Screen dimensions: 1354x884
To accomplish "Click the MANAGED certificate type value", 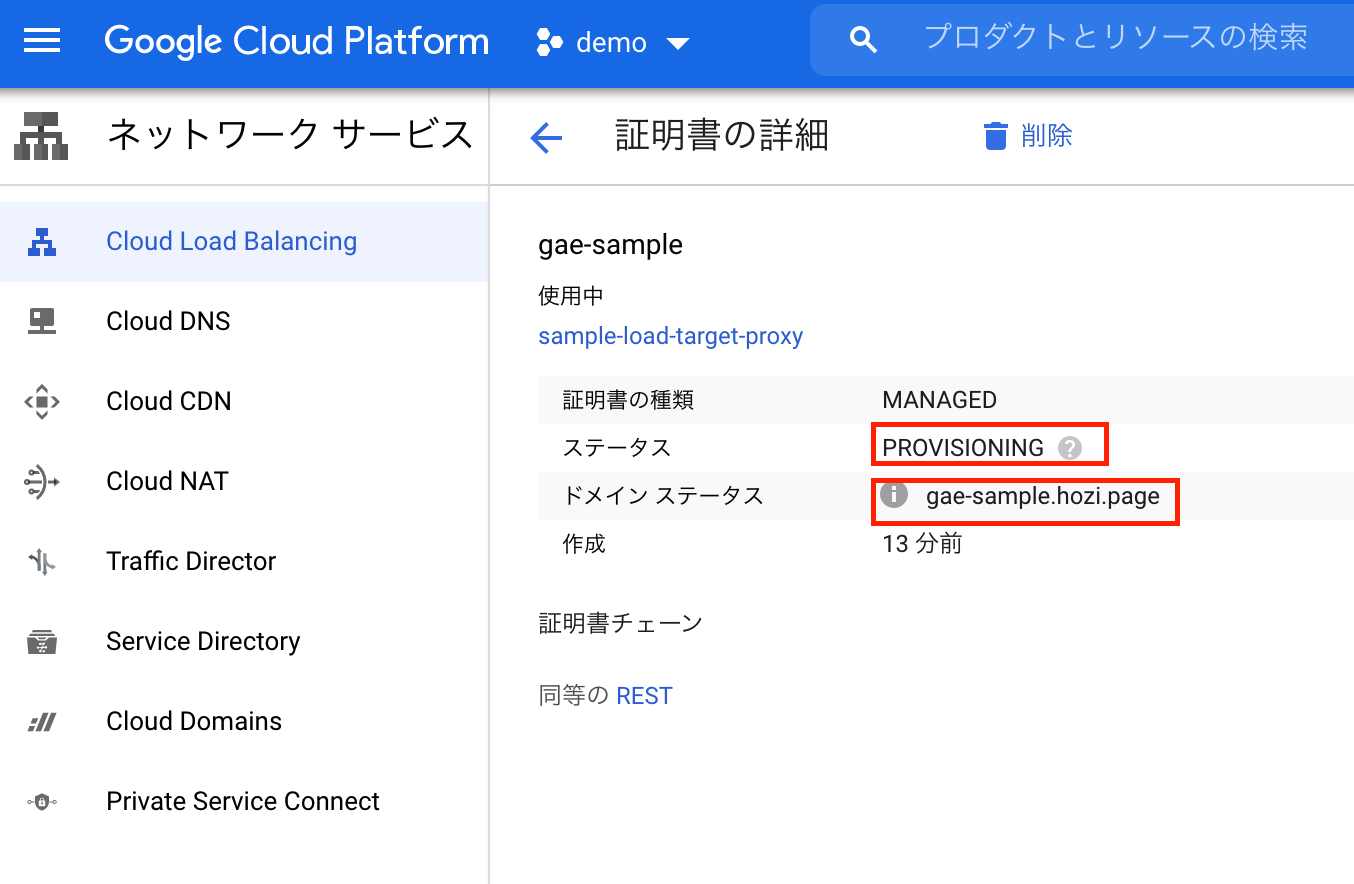I will [940, 400].
